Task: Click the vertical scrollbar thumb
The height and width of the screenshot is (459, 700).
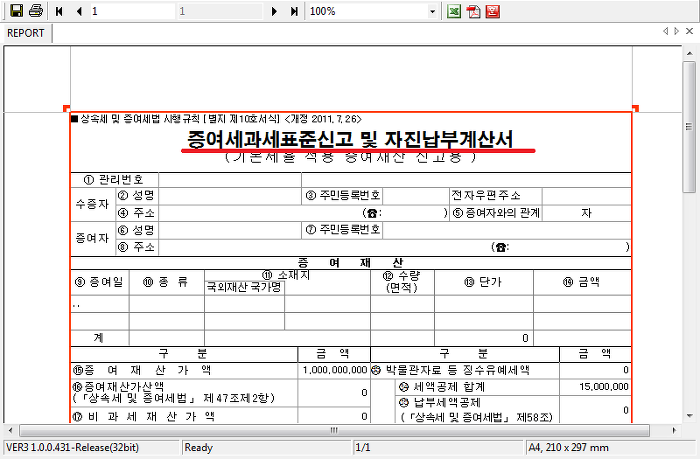Action: click(690, 127)
